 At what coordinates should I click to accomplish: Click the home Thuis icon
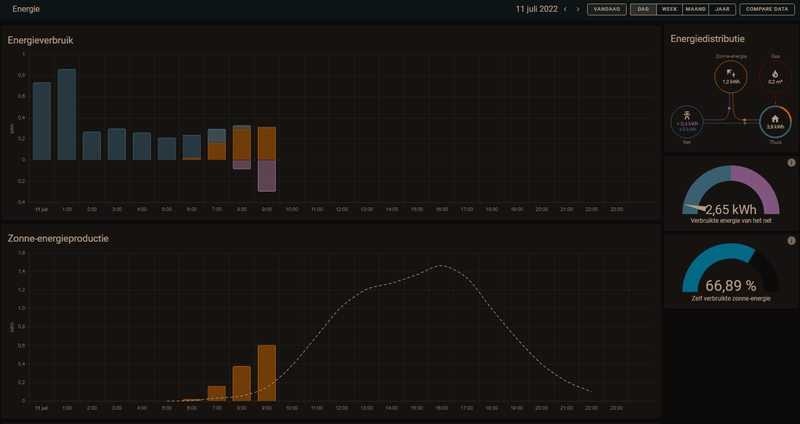776,118
